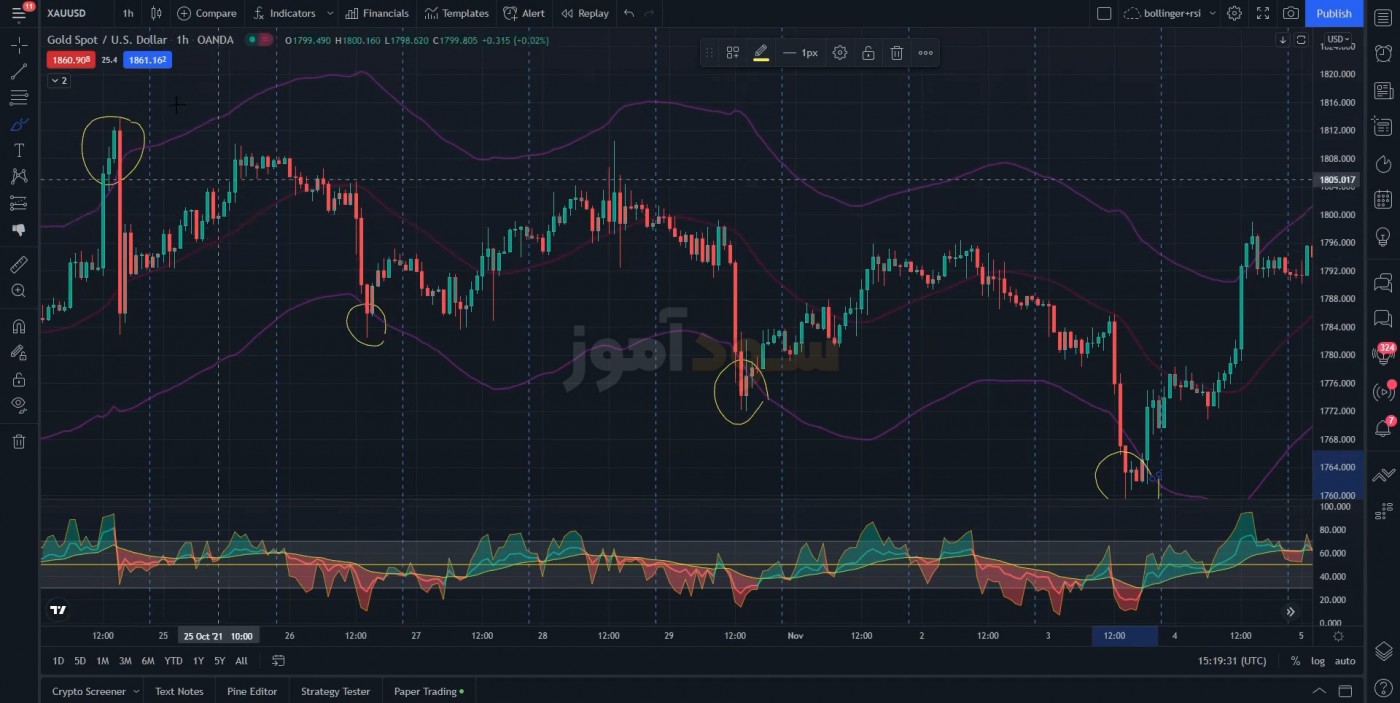This screenshot has width=1400, height=703.
Task: Open the USD currency dropdown on price scale
Action: pyautogui.click(x=1338, y=40)
